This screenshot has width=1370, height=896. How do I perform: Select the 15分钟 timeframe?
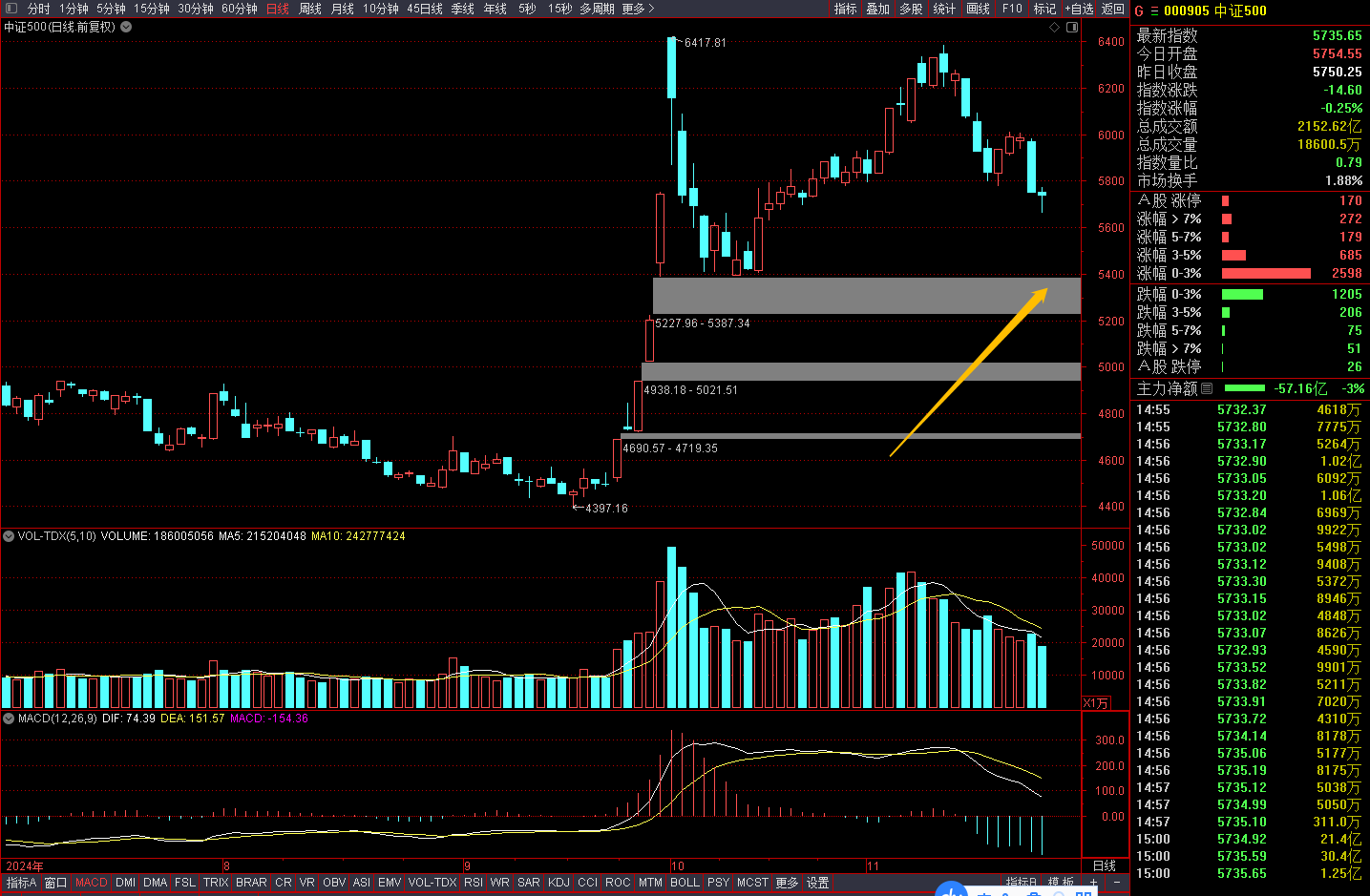151,9
